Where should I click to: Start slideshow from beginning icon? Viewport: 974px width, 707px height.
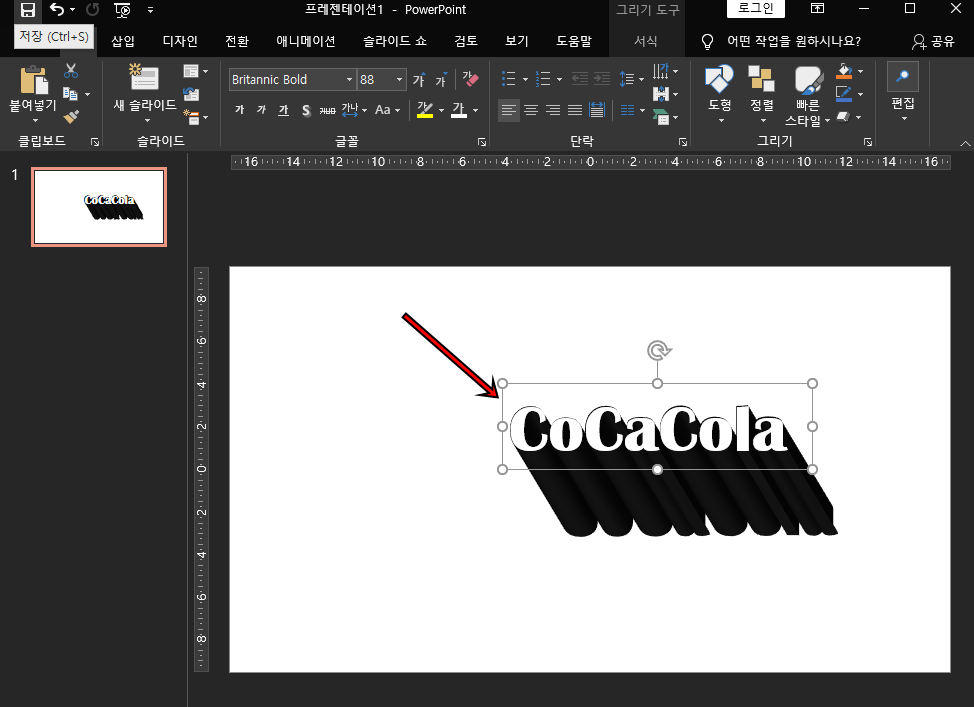tap(122, 9)
